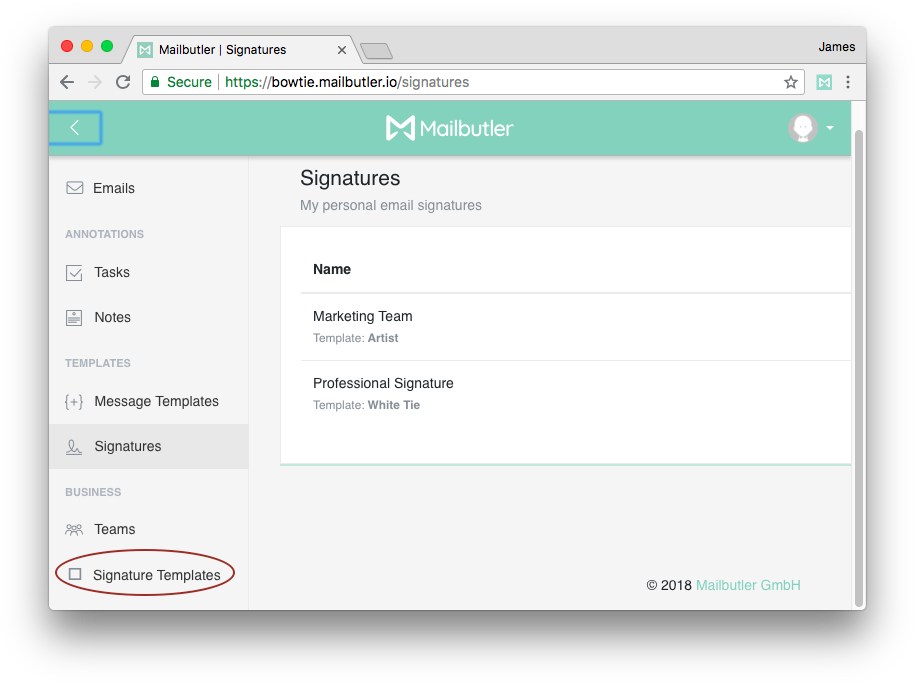Click the Message Templates braces icon

pyautogui.click(x=74, y=401)
